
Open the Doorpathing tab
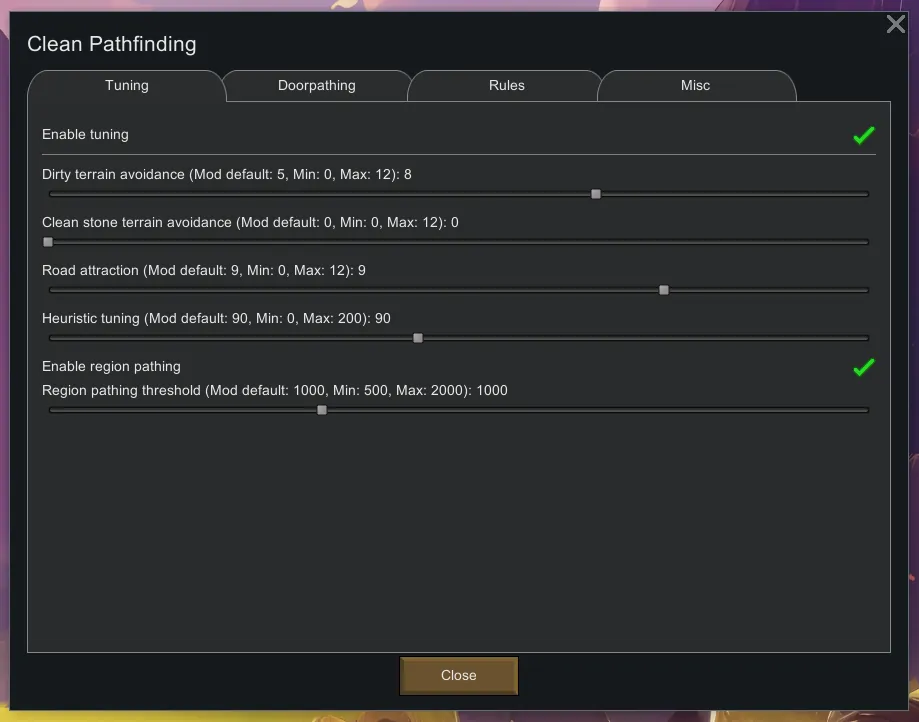(x=316, y=86)
